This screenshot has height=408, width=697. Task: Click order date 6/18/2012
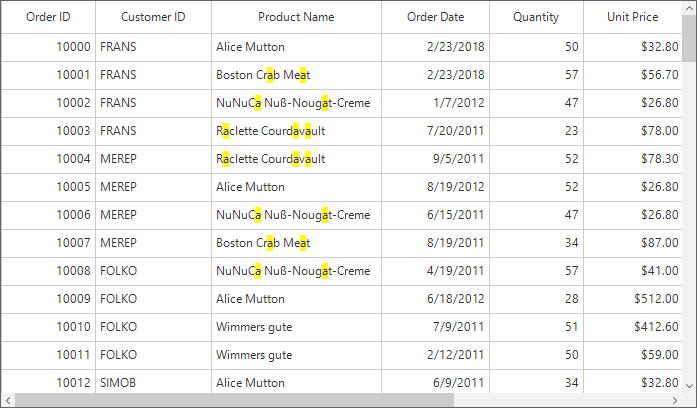(455, 299)
